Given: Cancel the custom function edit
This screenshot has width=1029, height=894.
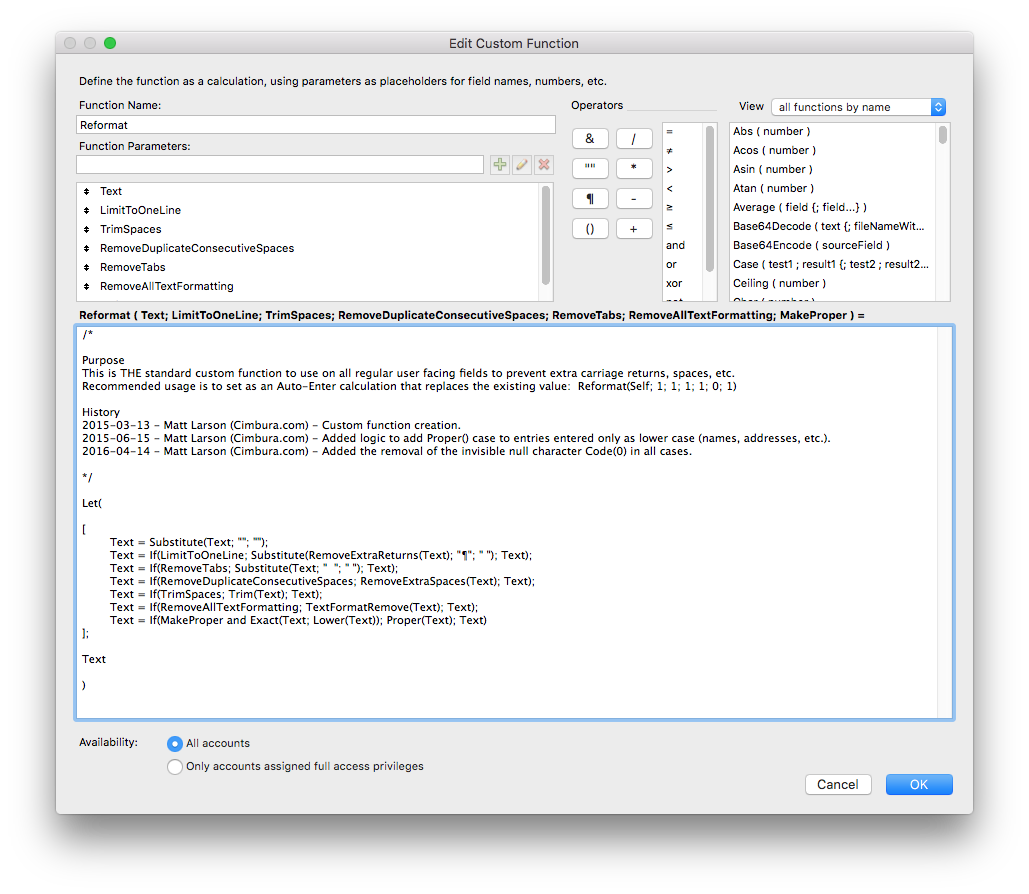Looking at the screenshot, I should coord(838,784).
